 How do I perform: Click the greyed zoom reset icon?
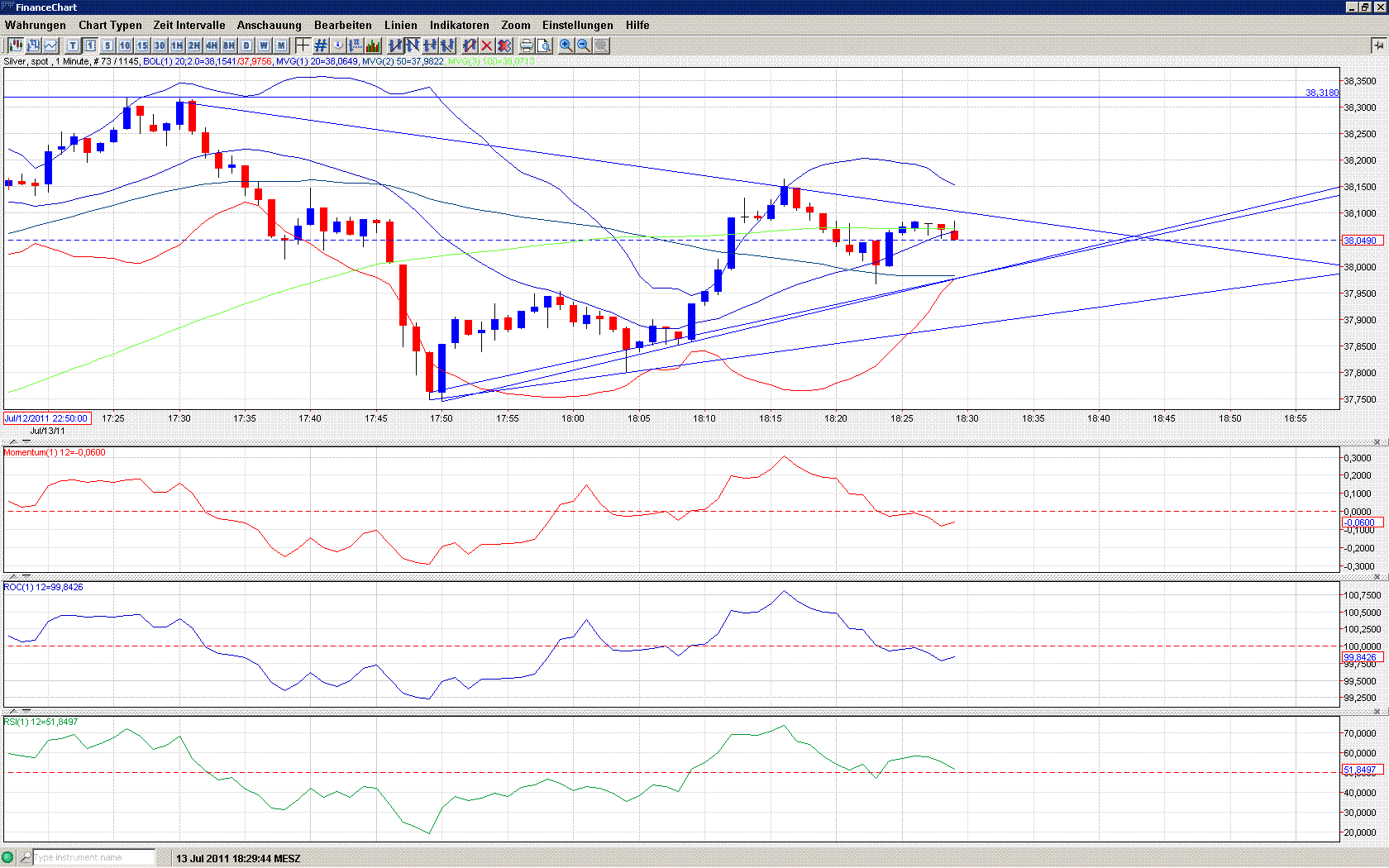tap(601, 45)
